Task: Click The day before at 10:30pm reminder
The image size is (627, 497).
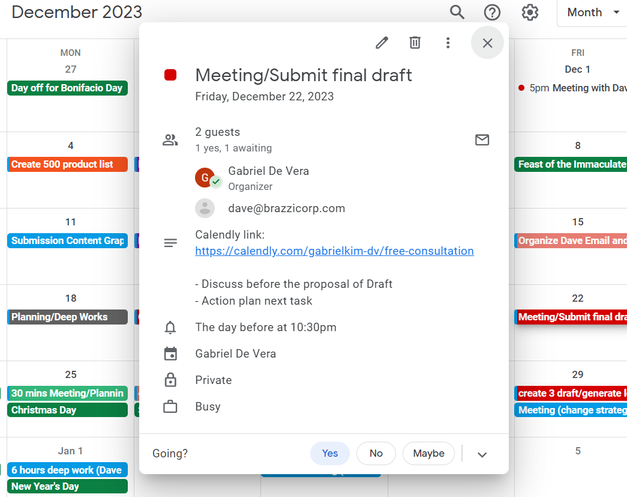Action: coord(266,327)
